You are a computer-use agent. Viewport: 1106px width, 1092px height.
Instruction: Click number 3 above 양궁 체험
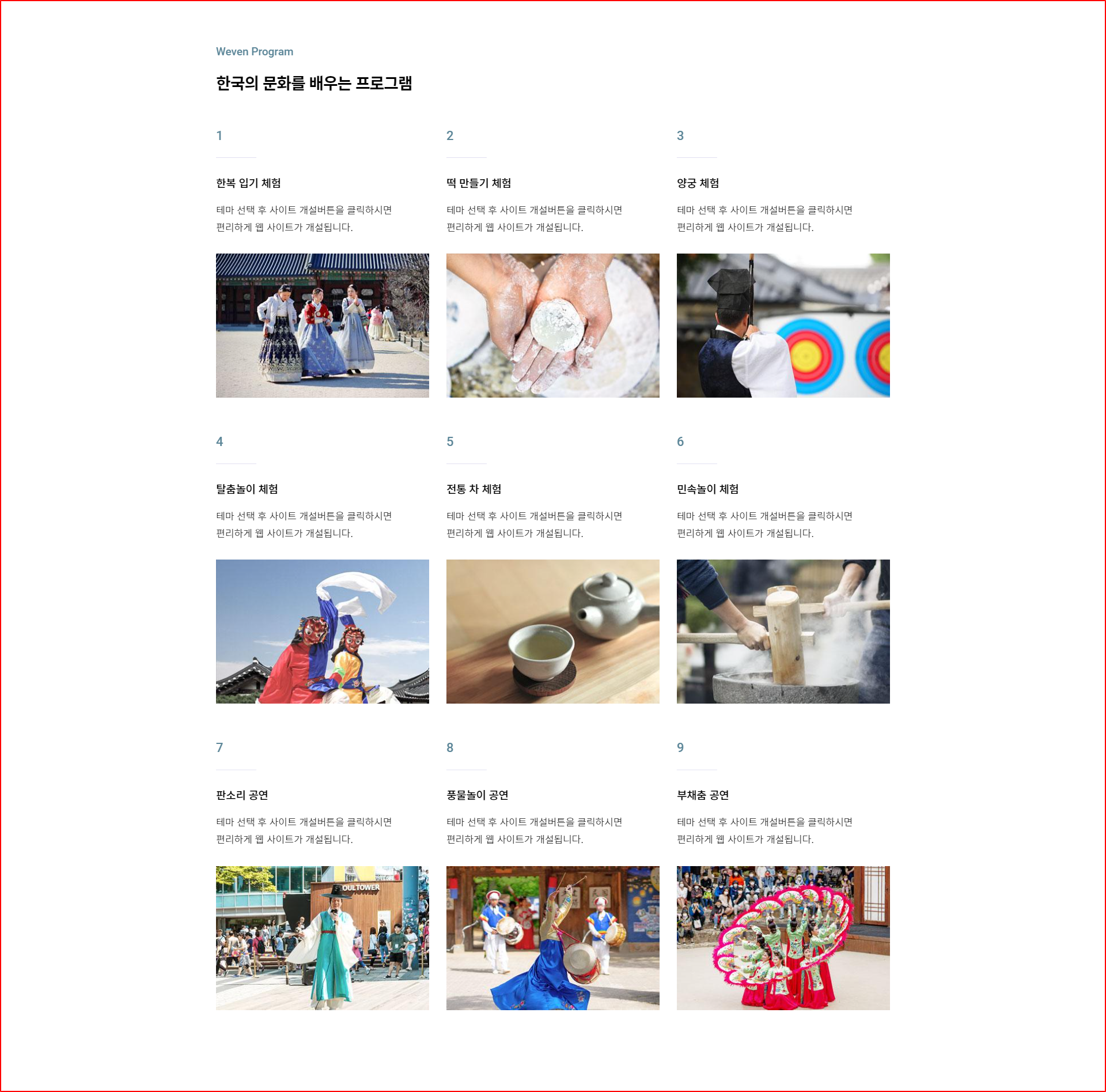pos(680,136)
